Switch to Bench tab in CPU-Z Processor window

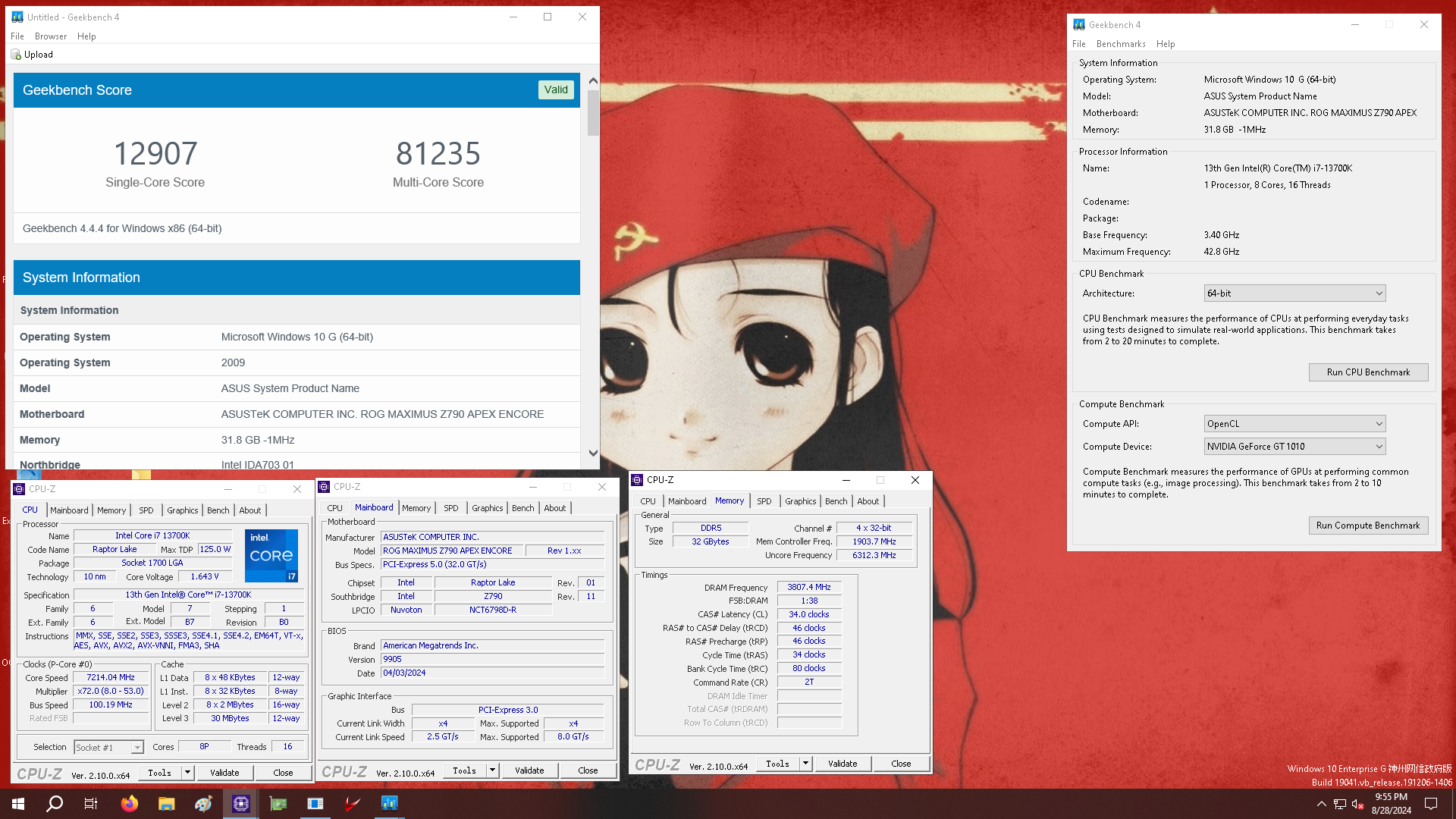tap(218, 510)
